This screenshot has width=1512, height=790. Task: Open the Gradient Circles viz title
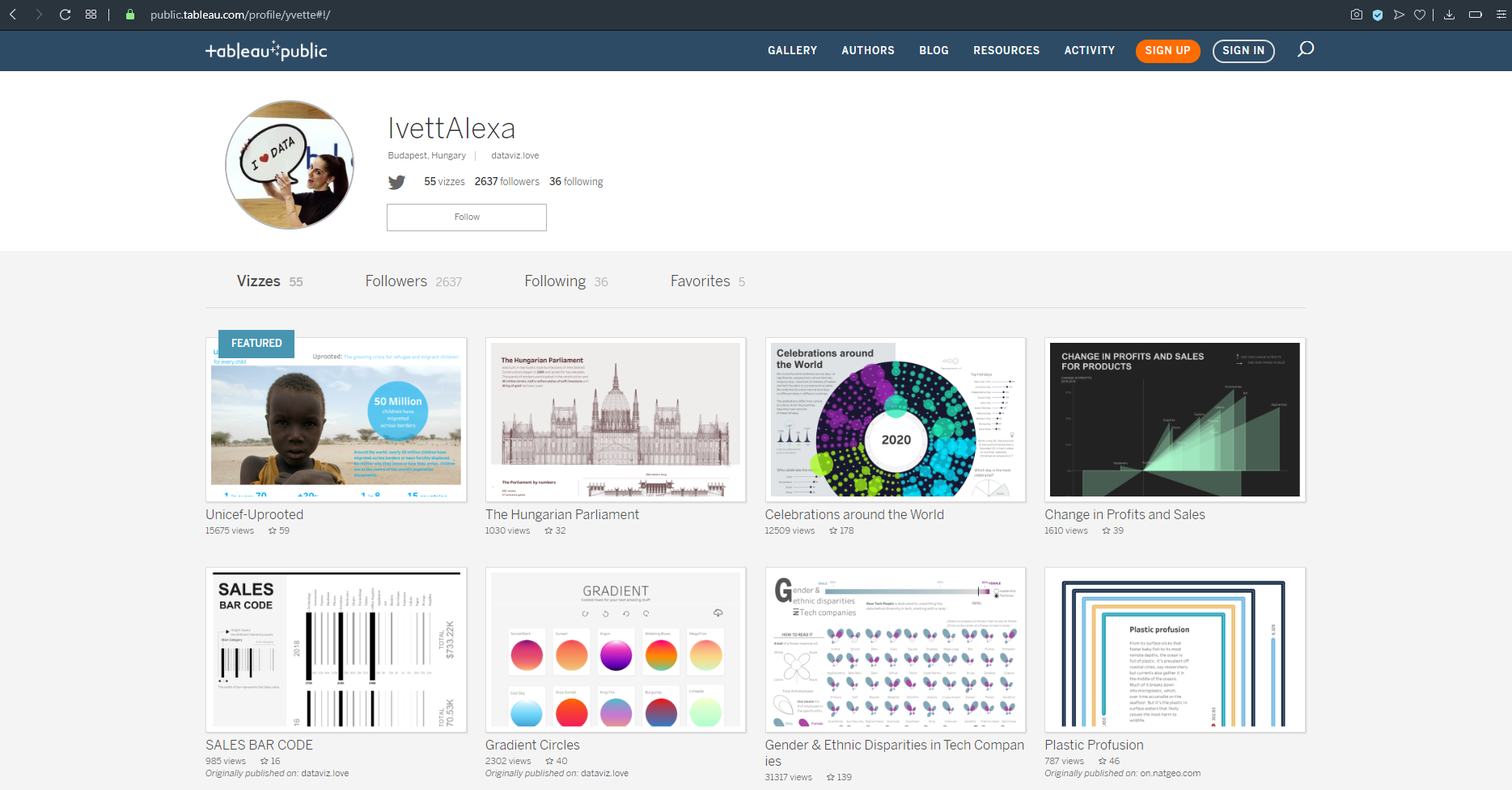coord(532,745)
